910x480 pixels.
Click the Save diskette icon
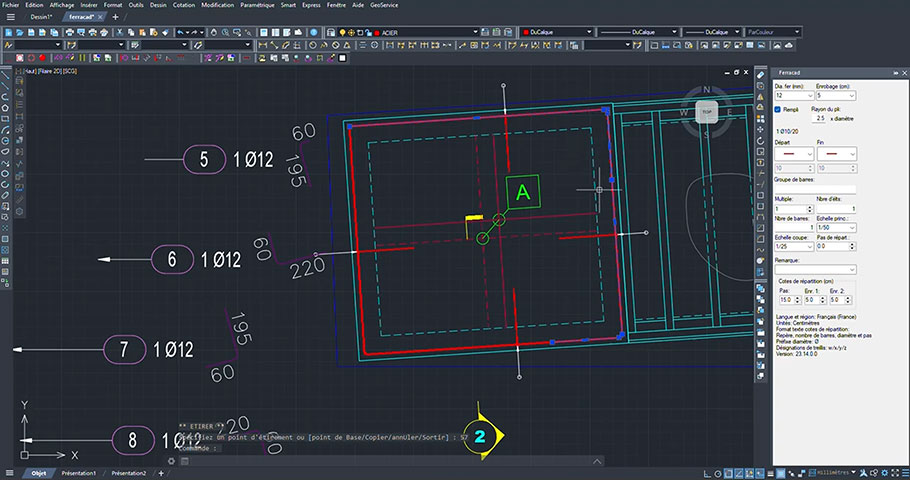pos(31,33)
